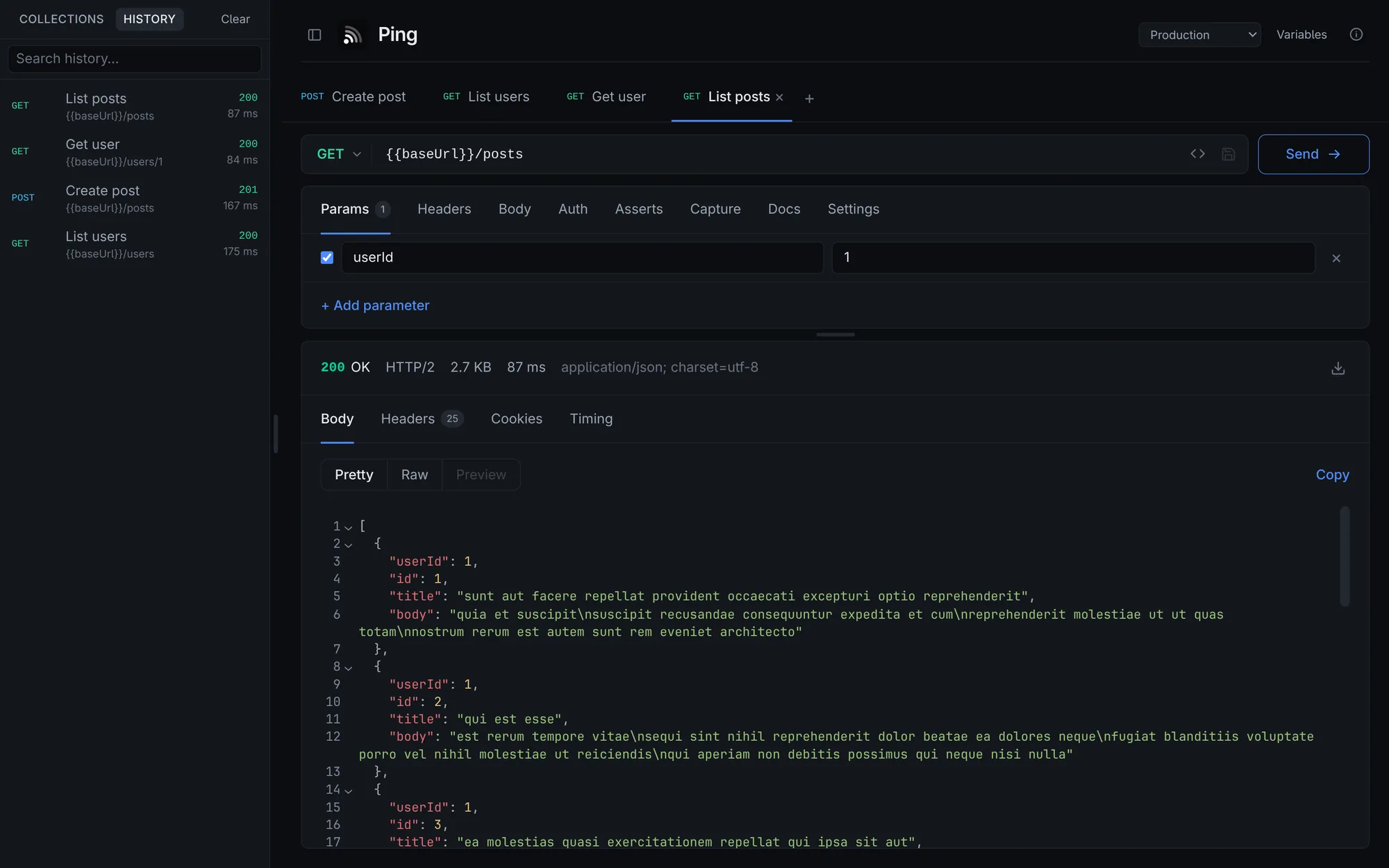This screenshot has width=1389, height=868.
Task: Open the Capture tab
Action: pos(715,209)
